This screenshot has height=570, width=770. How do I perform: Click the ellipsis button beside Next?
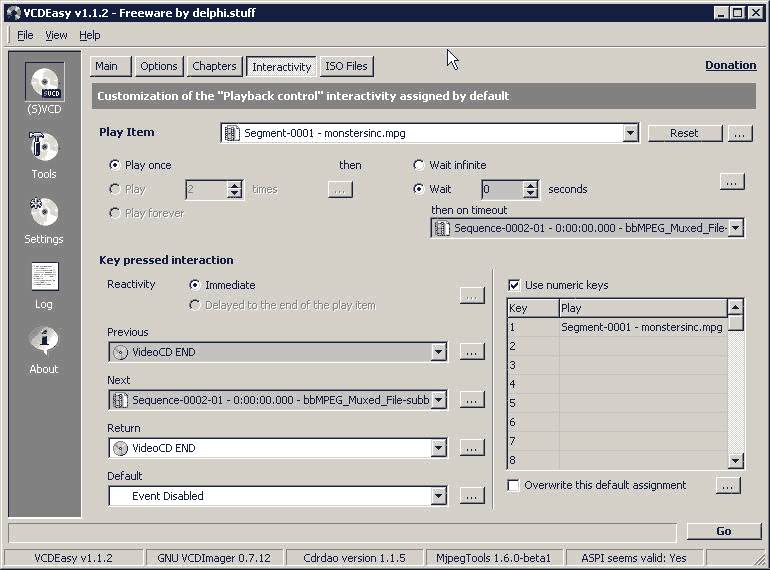click(x=472, y=400)
